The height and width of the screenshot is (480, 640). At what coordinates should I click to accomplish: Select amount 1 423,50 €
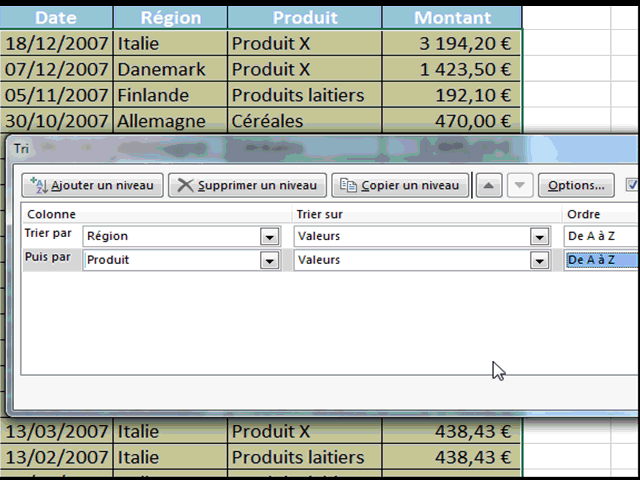(x=452, y=69)
